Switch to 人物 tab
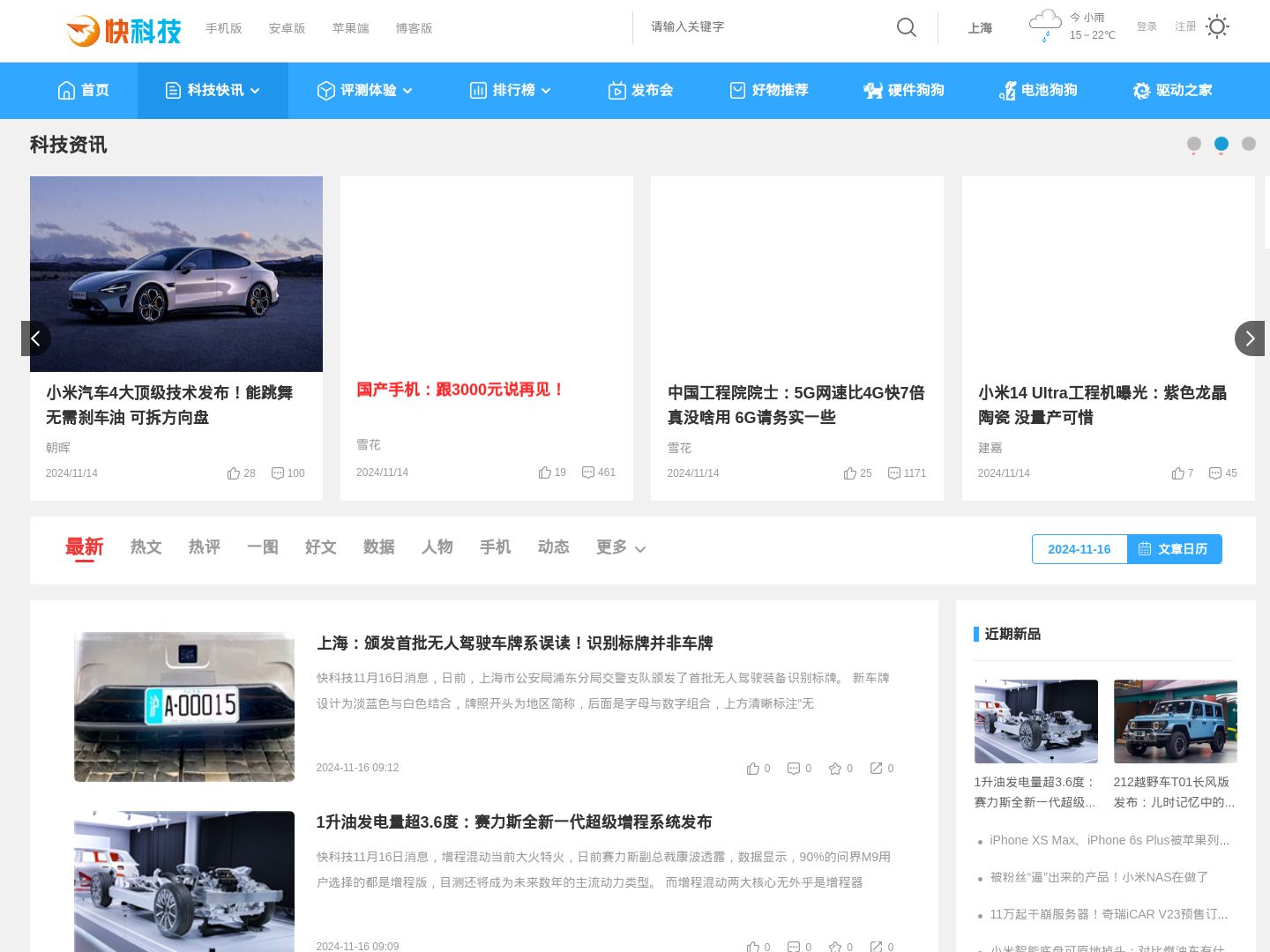 437,547
